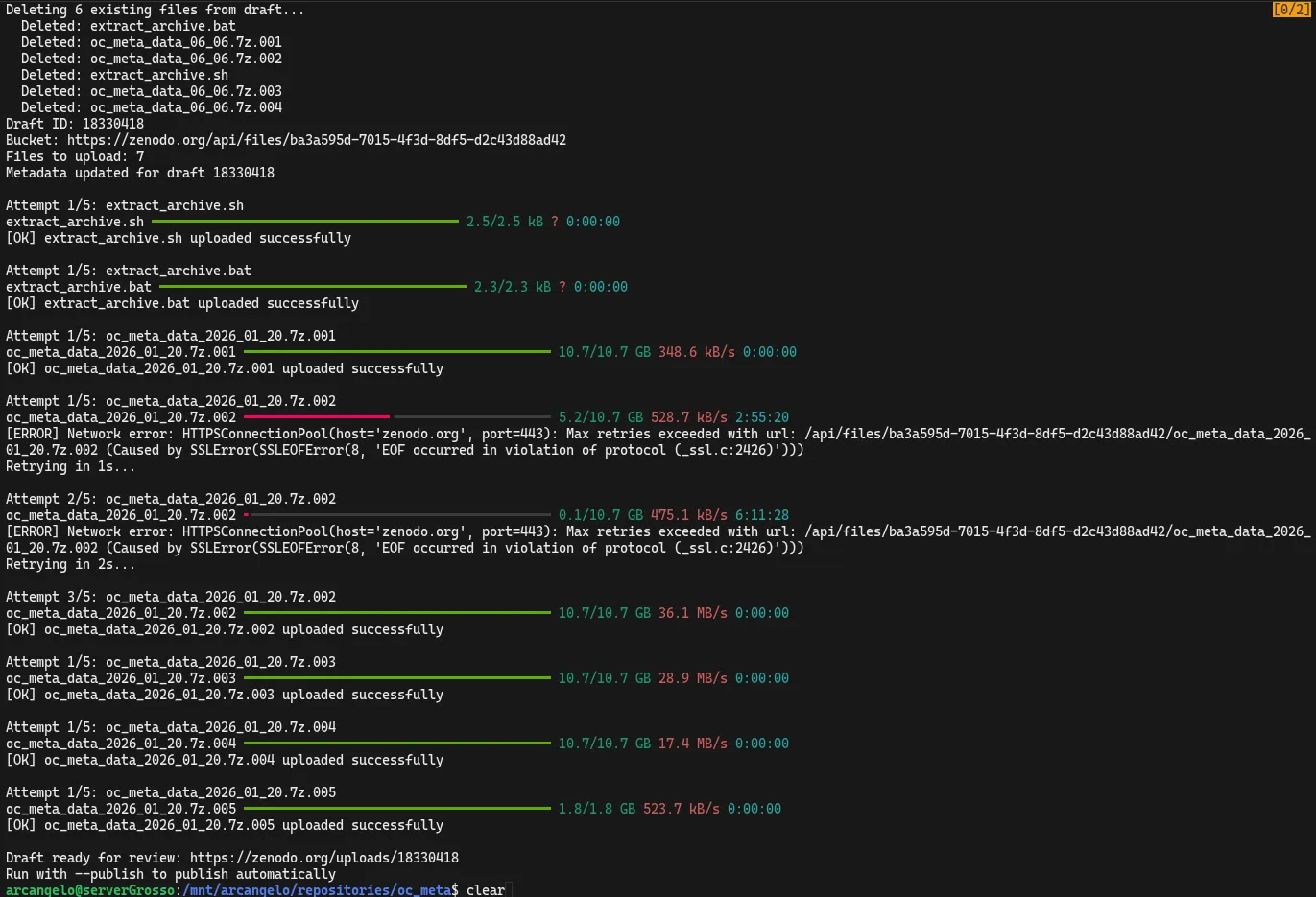Click the Attempt 2/5 nearly empty progress bar
The height and width of the screenshot is (897, 1316).
coord(397,515)
